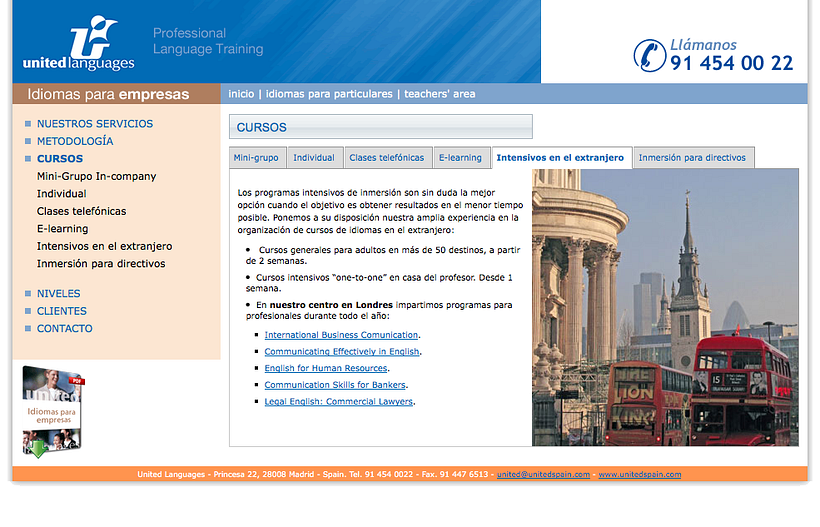The width and height of the screenshot is (820, 527).
Task: Open NIVELES in the sidebar
Action: pyautogui.click(x=59, y=294)
